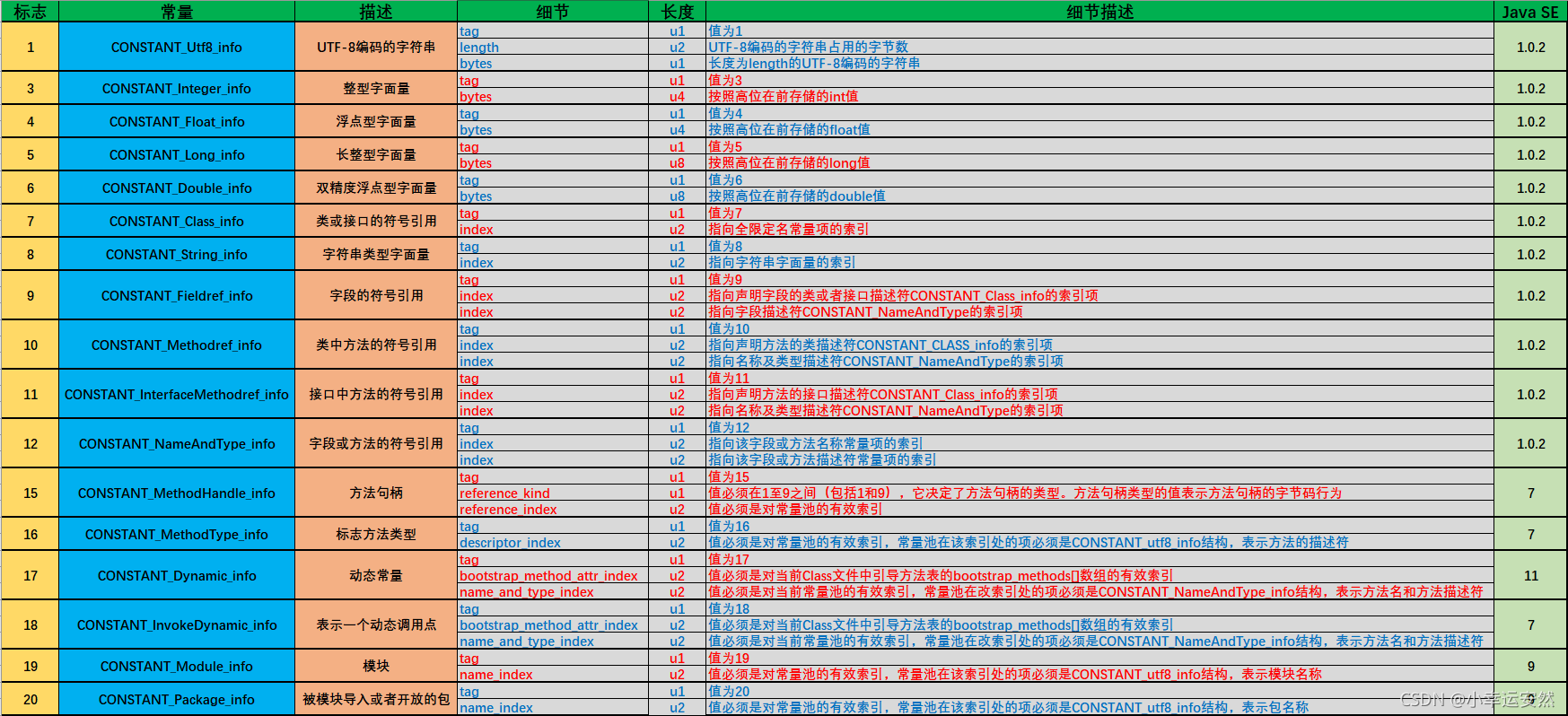Image resolution: width=1568 pixels, height=716 pixels.
Task: Select the 动态常量 cell
Action: click(376, 575)
